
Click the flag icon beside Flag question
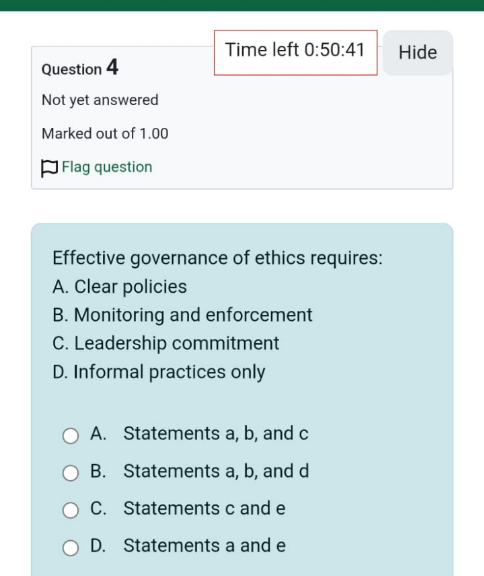pyautogui.click(x=49, y=168)
